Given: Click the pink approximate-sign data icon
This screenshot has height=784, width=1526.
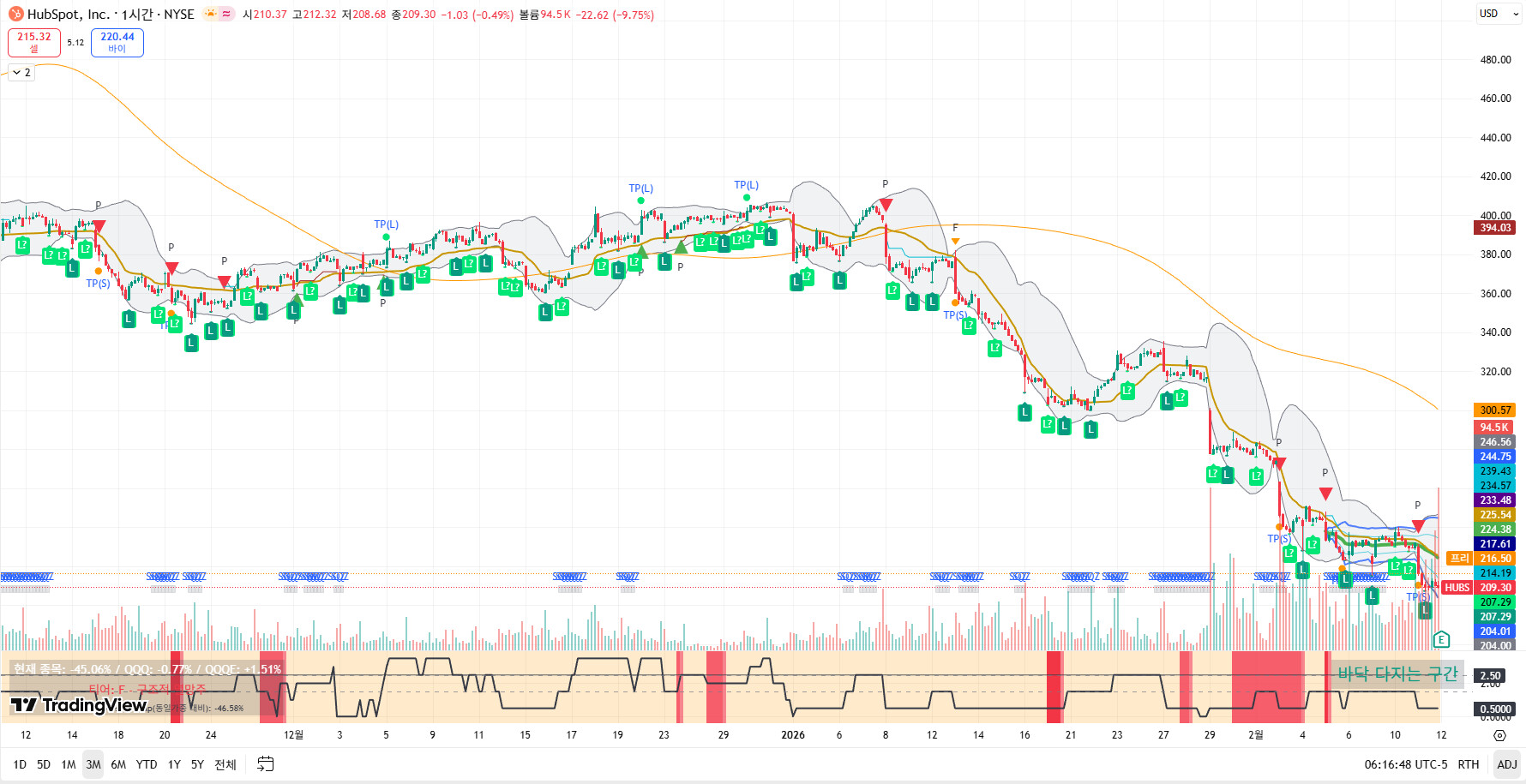Looking at the screenshot, I should click(227, 14).
